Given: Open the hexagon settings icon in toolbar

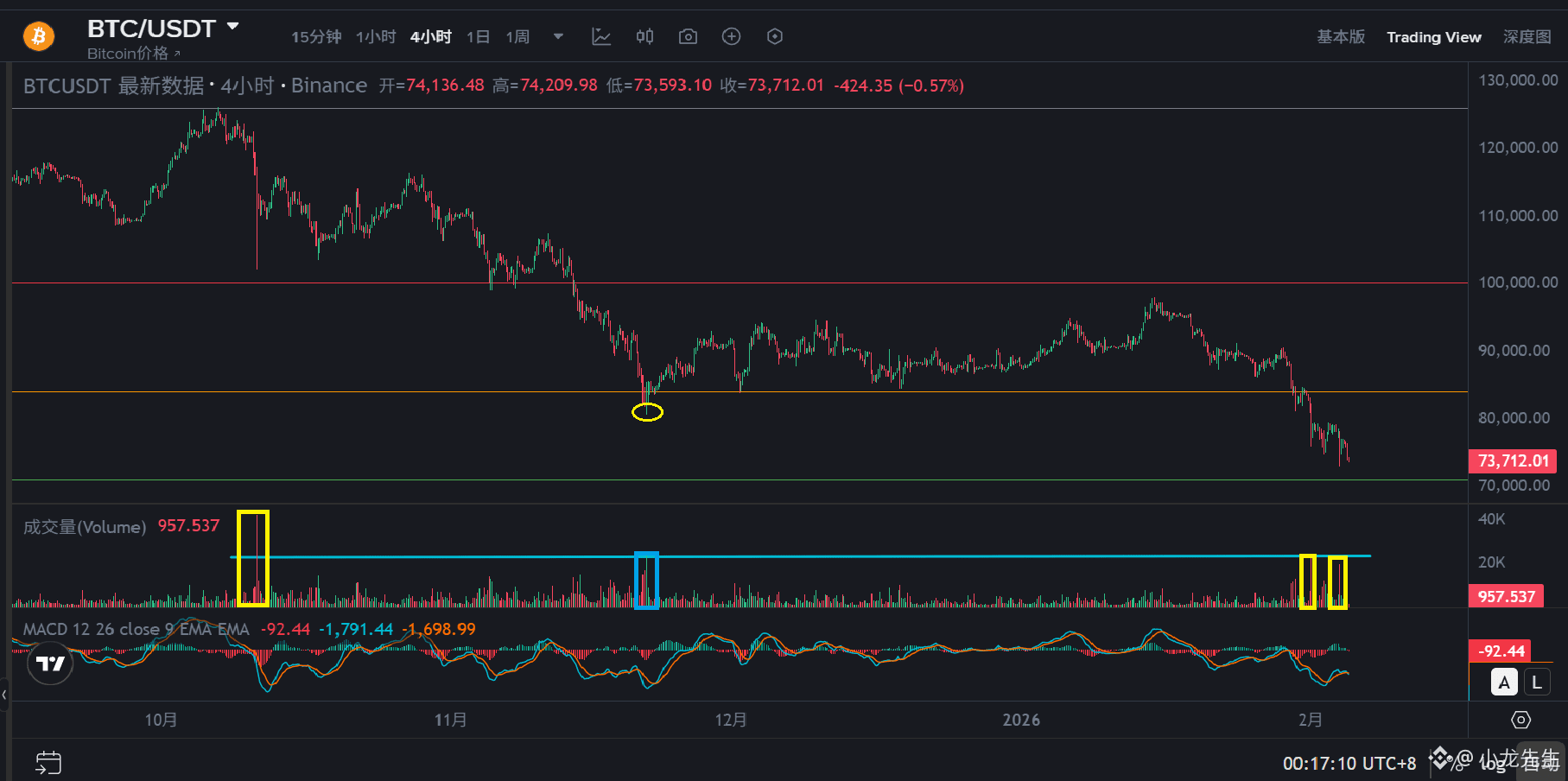Looking at the screenshot, I should [775, 36].
